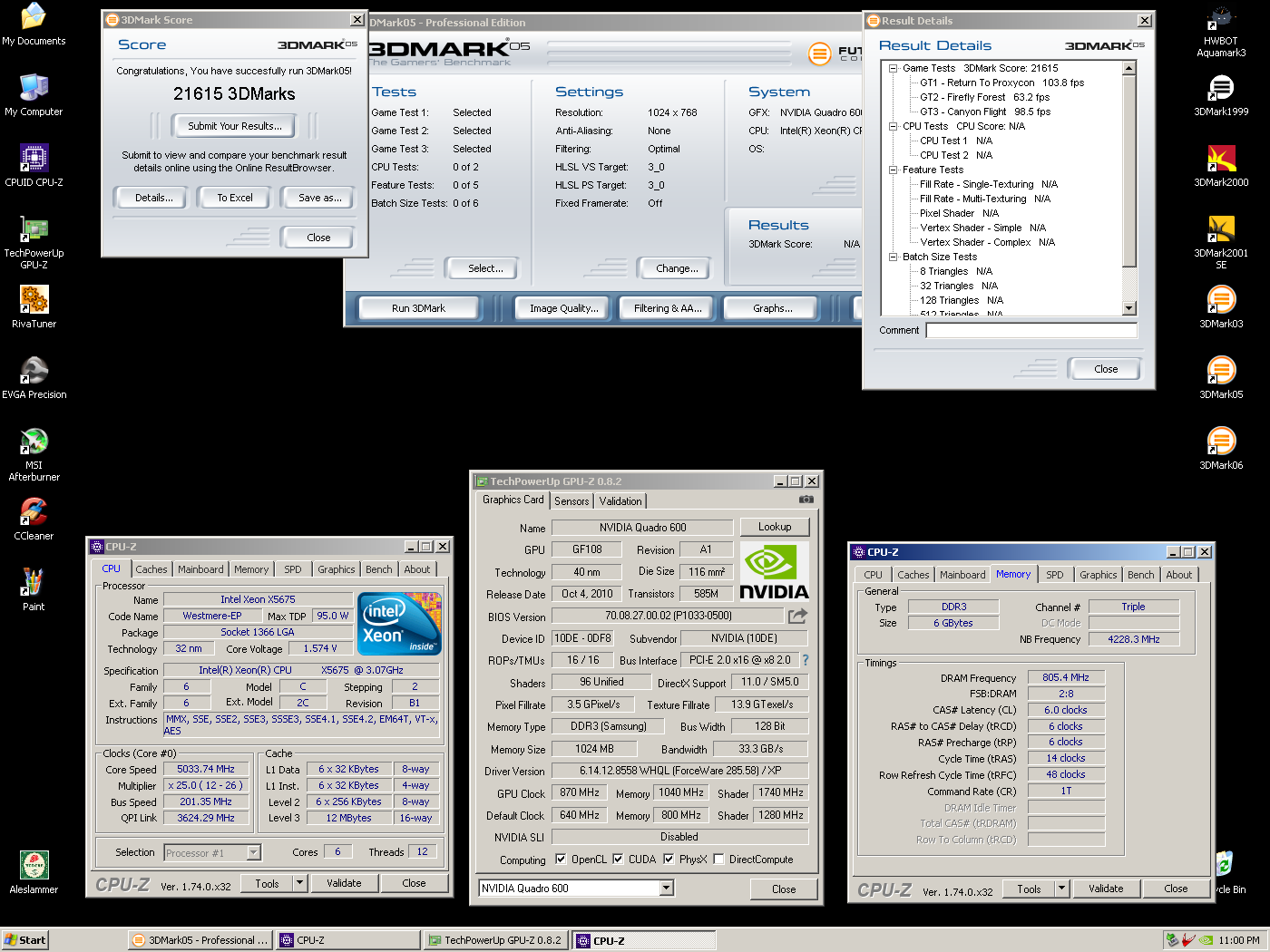
Task: Launch 3DMark2000 desktop icon
Action: click(x=1221, y=166)
